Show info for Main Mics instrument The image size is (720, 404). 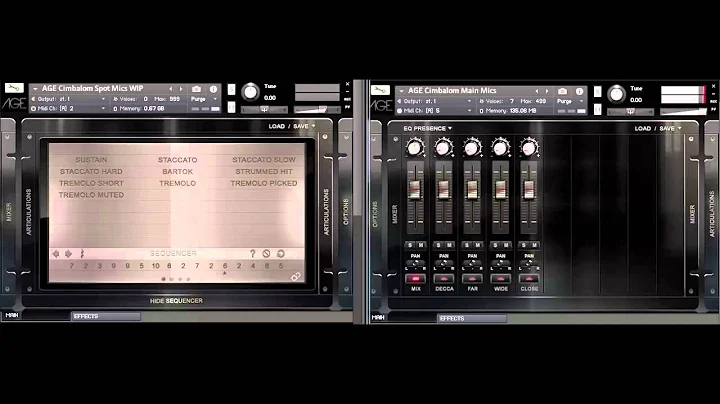[x=579, y=91]
